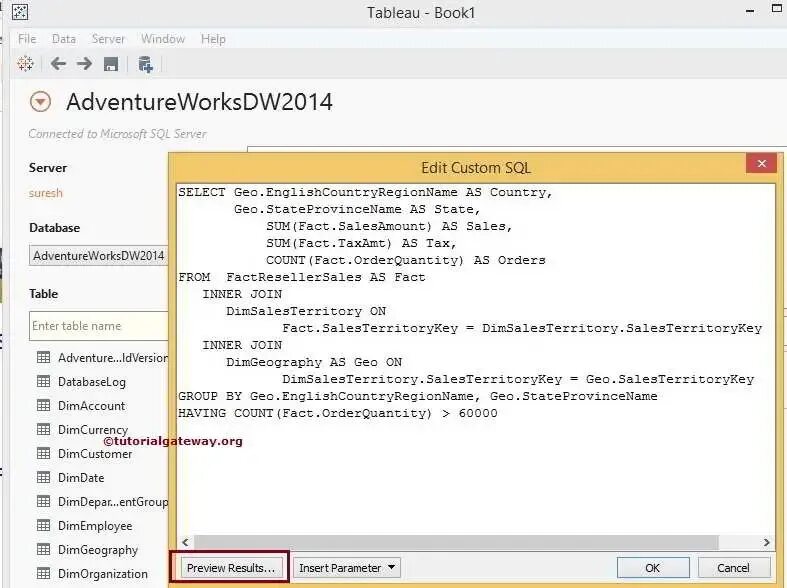Select the DimEmployee table name
This screenshot has height=588, width=787.
95,526
